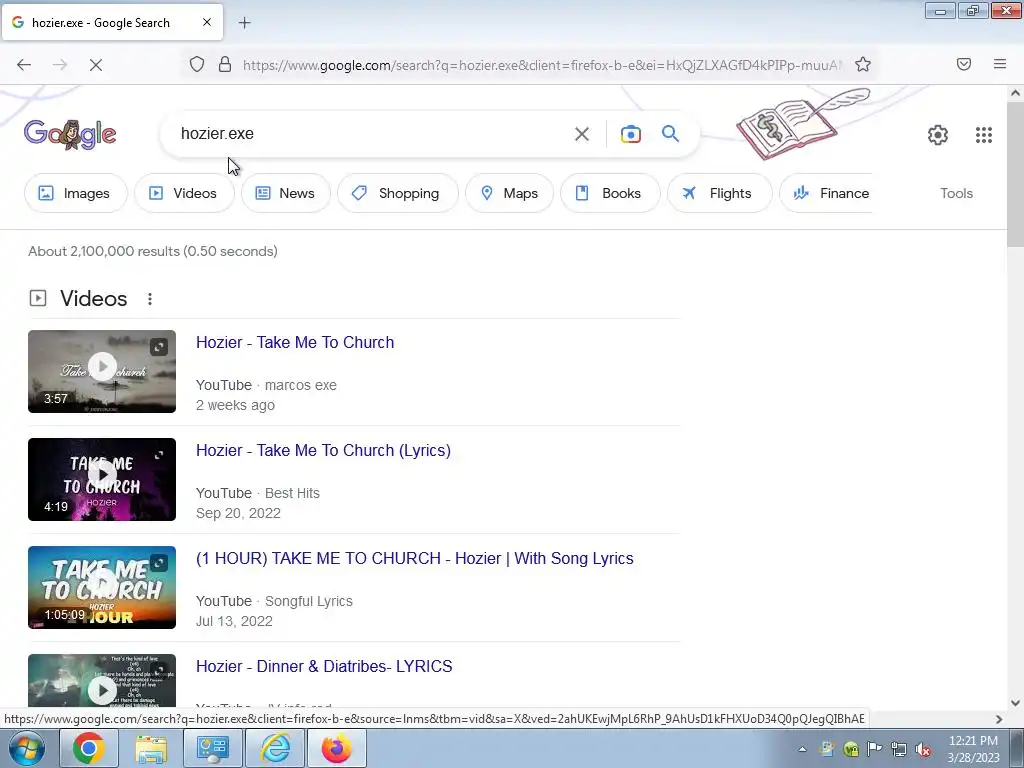Screen dimensions: 1024x768
Task: Click the "marcos exe" channel name
Action: point(300,385)
